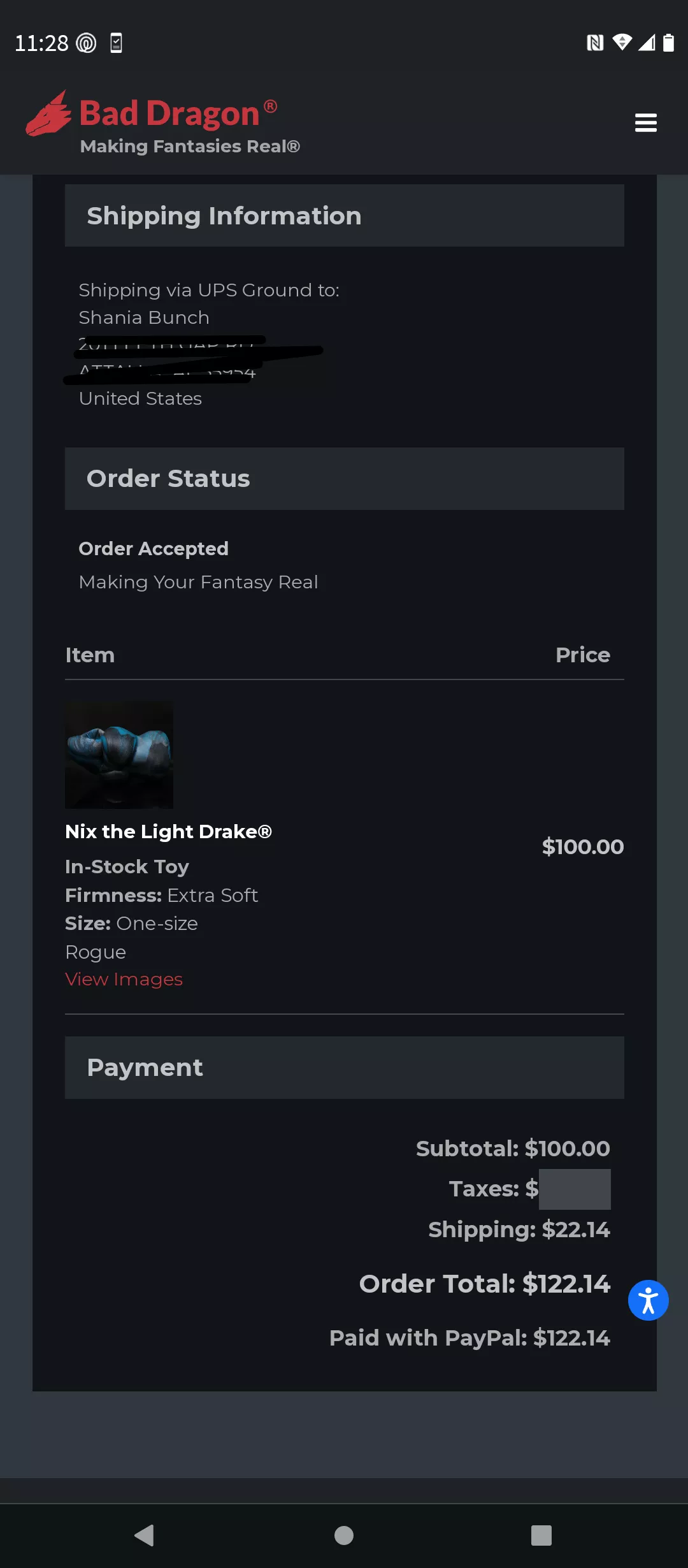Viewport: 688px width, 1568px height.
Task: Click the Order Total amount line
Action: pyautogui.click(x=484, y=1284)
